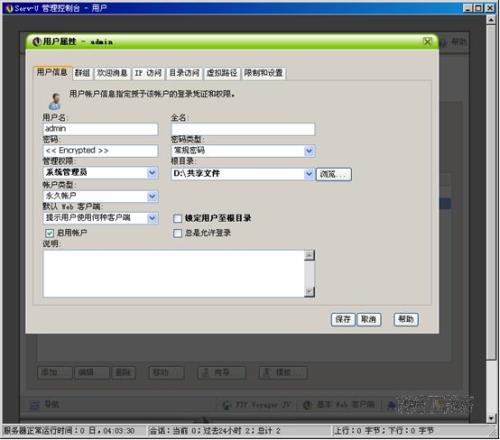Open the FTP Voyager JV link icon
Viewport: 500px width, 440px height.
(227, 405)
